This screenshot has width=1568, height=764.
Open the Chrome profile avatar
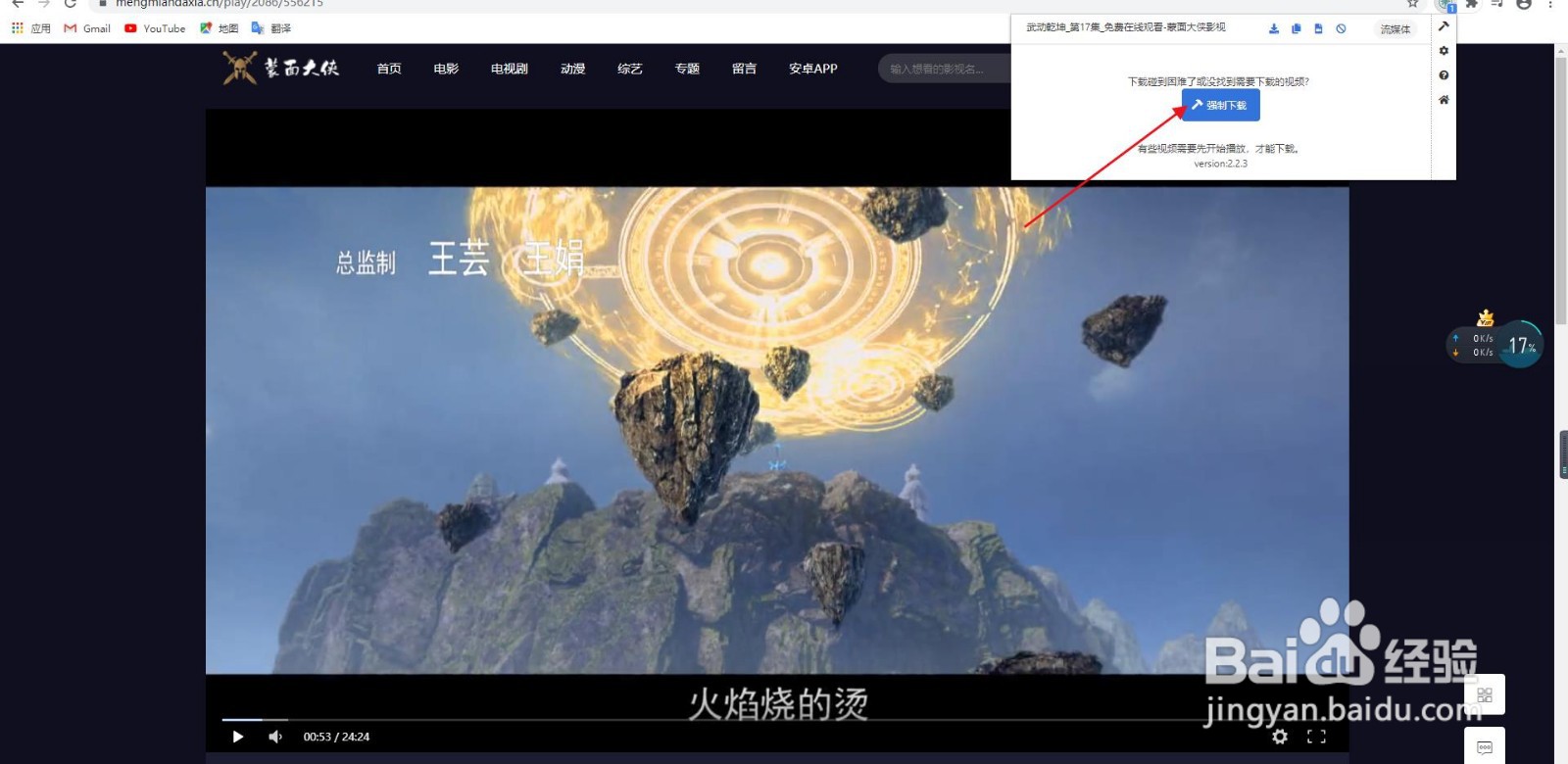1523,4
